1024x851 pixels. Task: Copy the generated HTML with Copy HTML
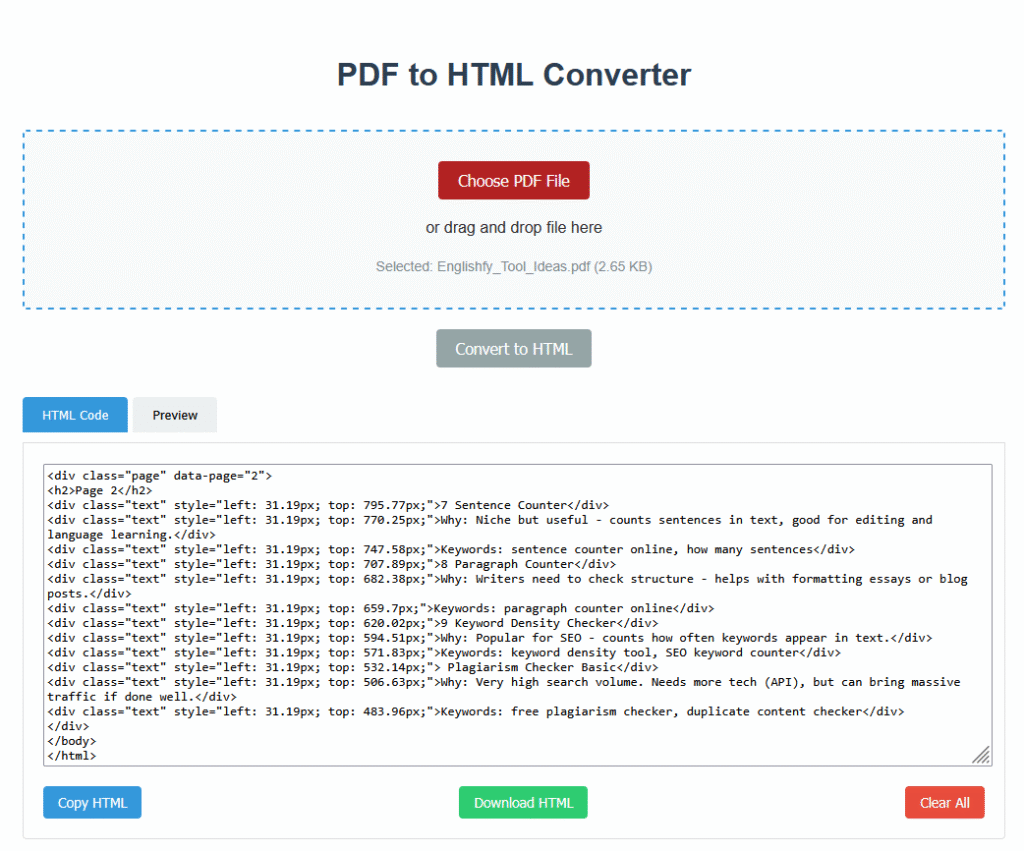click(92, 803)
